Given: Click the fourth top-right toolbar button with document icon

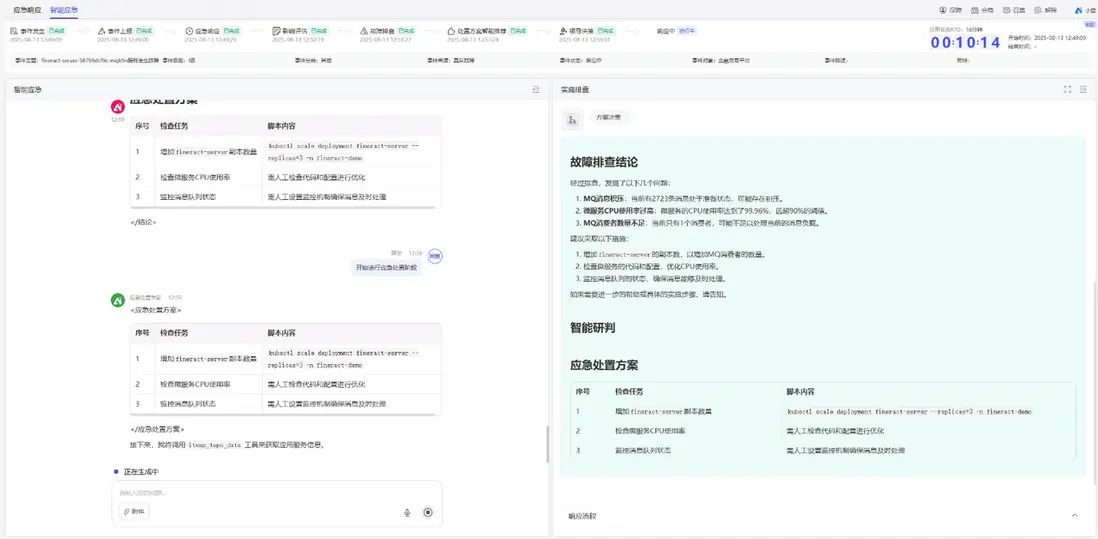Looking at the screenshot, I should [x=1045, y=10].
